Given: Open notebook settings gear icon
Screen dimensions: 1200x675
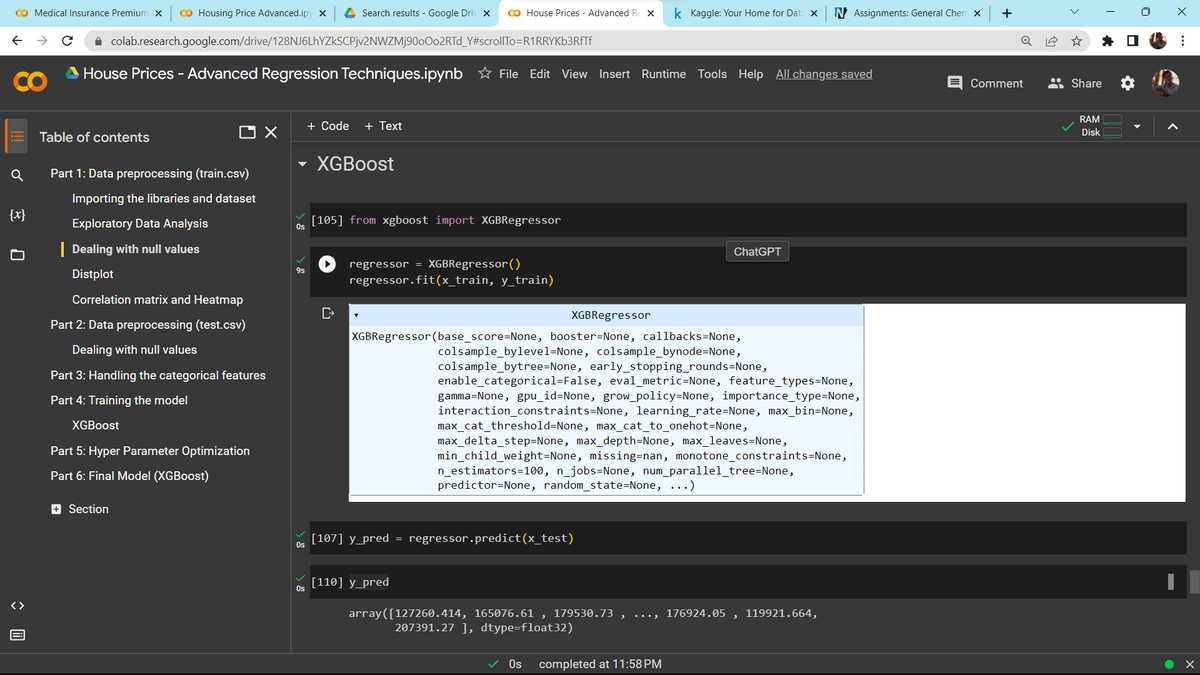Looking at the screenshot, I should pos(1128,83).
